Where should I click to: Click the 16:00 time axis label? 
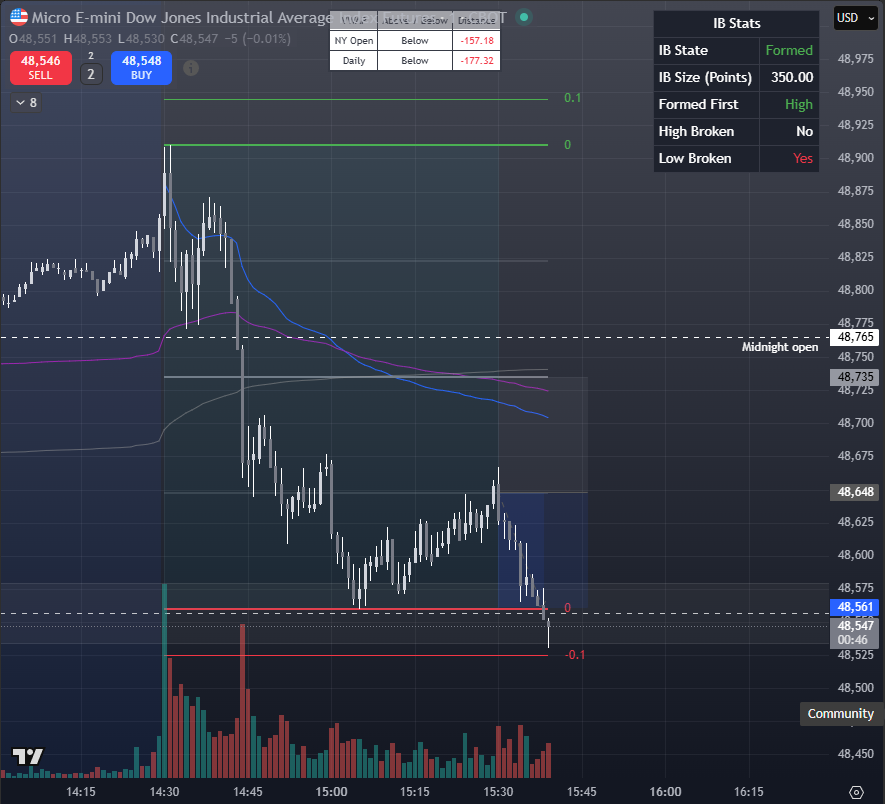[665, 792]
